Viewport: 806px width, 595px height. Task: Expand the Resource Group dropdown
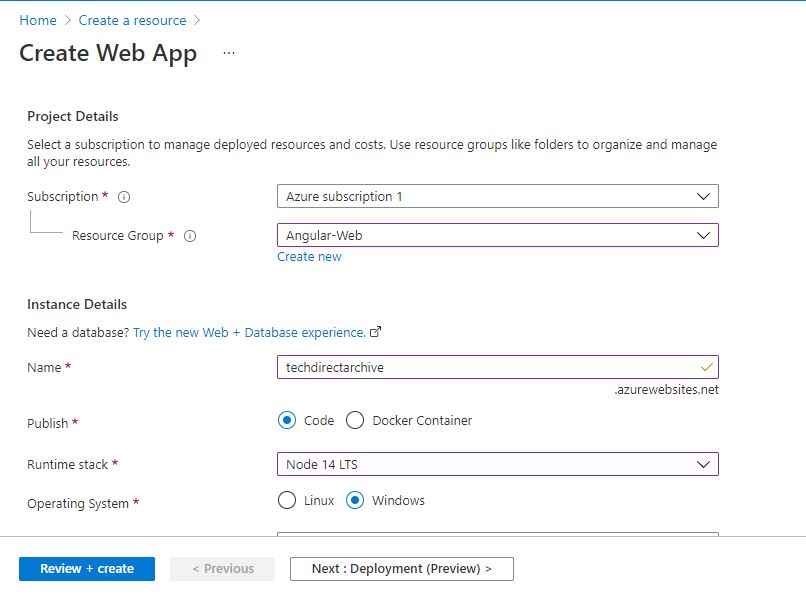tap(497, 235)
